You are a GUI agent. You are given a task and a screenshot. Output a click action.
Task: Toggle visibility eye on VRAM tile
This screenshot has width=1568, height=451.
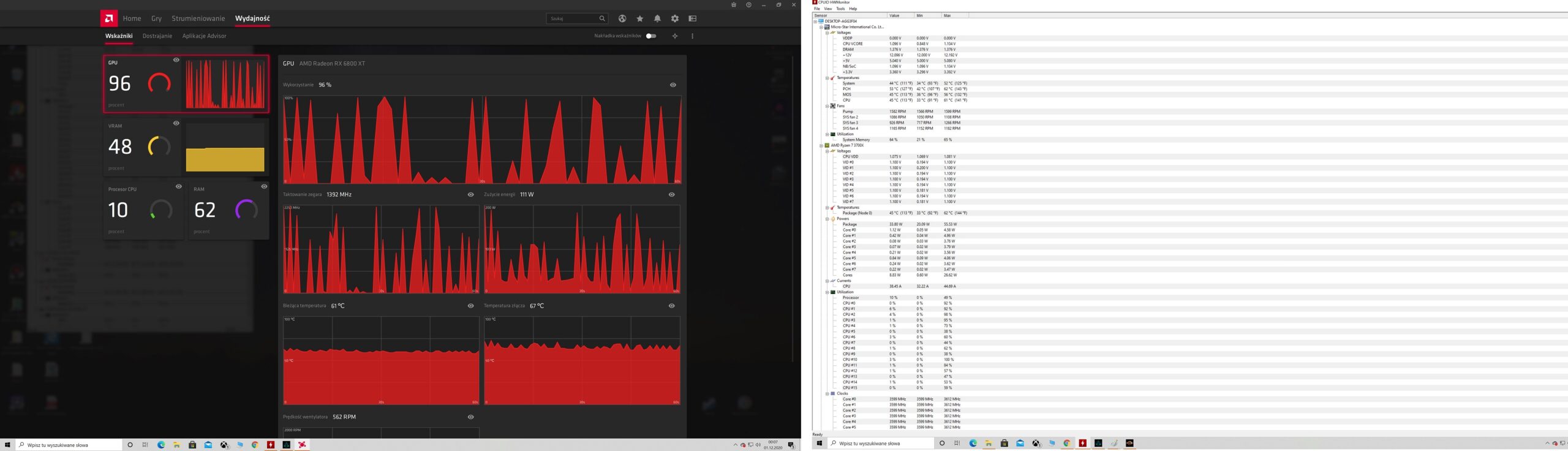tap(176, 123)
